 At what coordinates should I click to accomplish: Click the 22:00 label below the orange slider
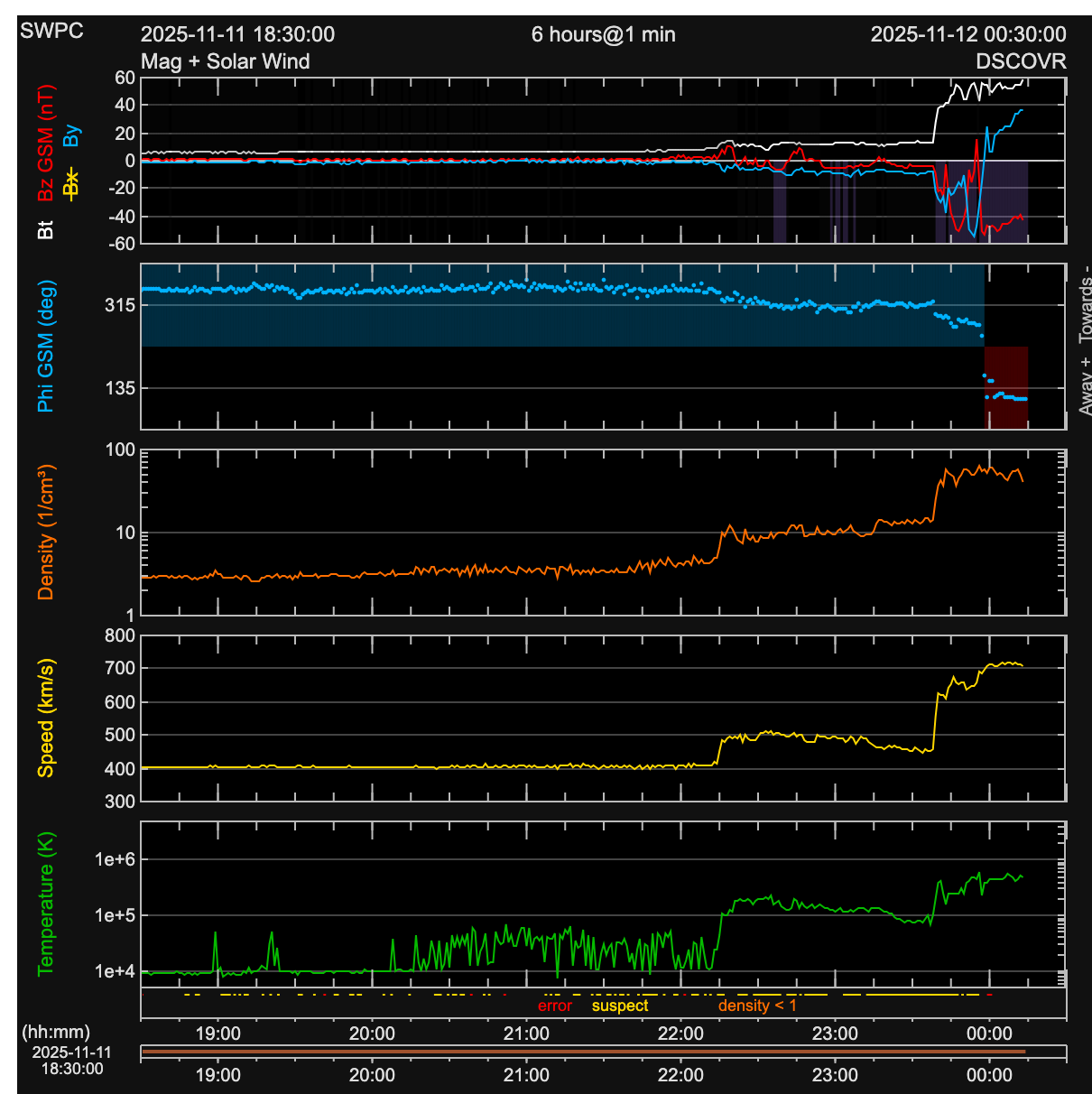pyautogui.click(x=680, y=1075)
